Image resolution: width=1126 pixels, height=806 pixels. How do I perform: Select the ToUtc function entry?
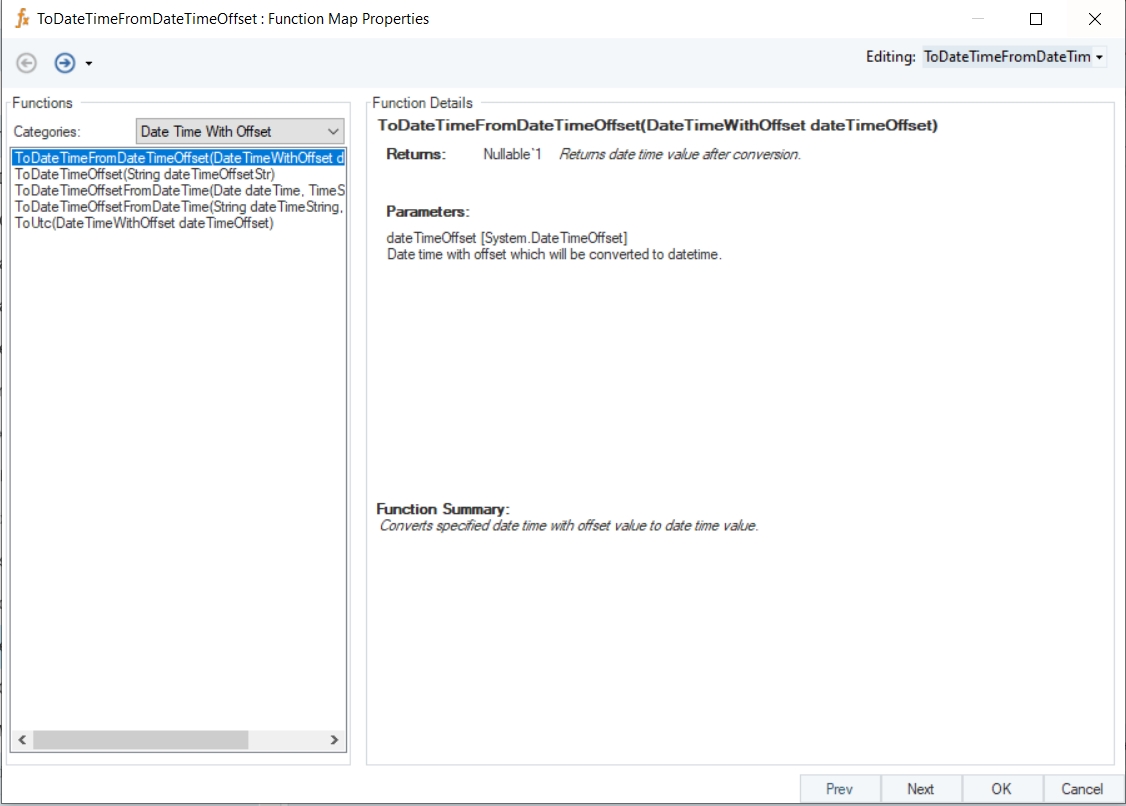click(144, 223)
